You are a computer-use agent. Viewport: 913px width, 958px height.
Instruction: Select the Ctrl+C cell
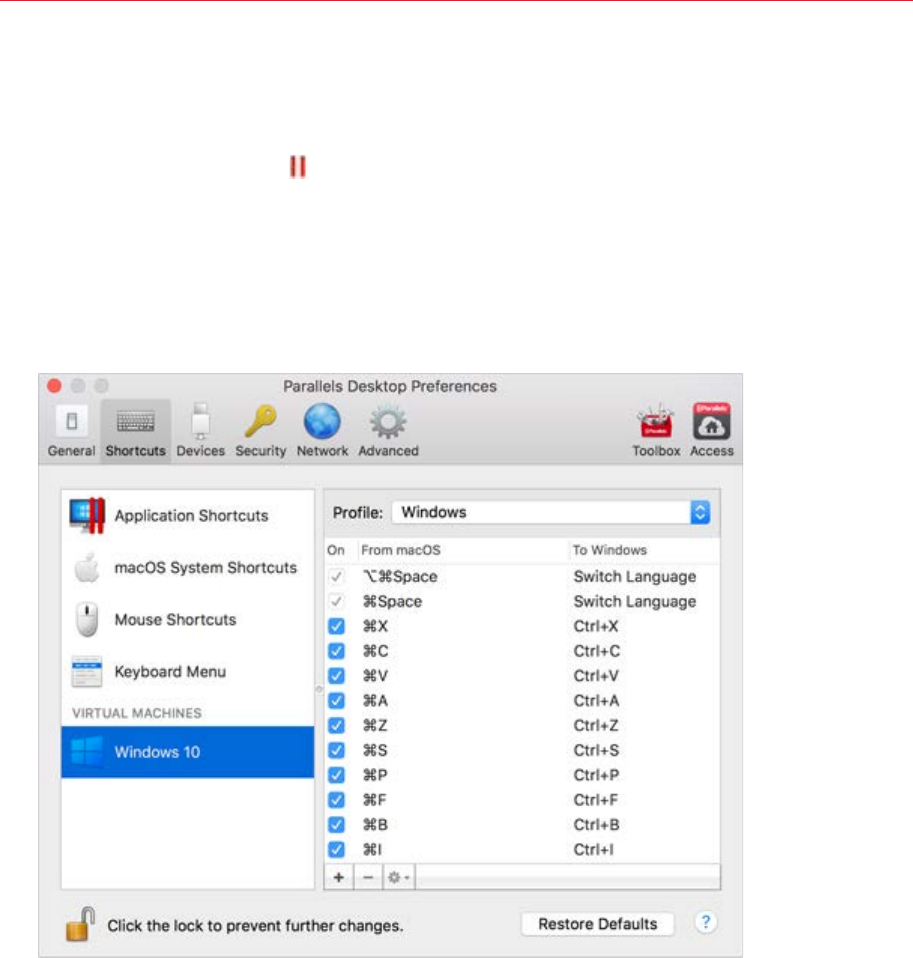596,651
